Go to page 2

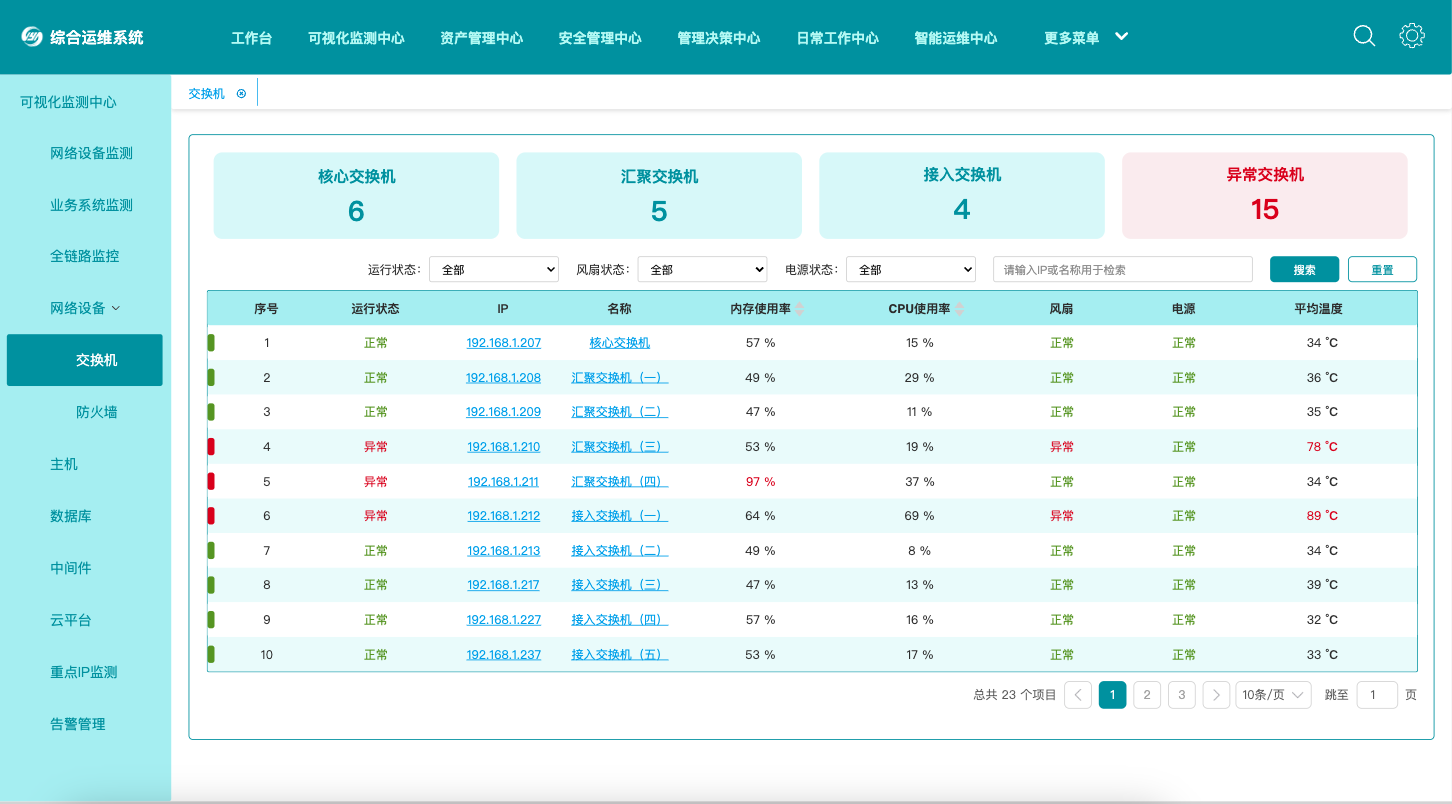[1147, 695]
